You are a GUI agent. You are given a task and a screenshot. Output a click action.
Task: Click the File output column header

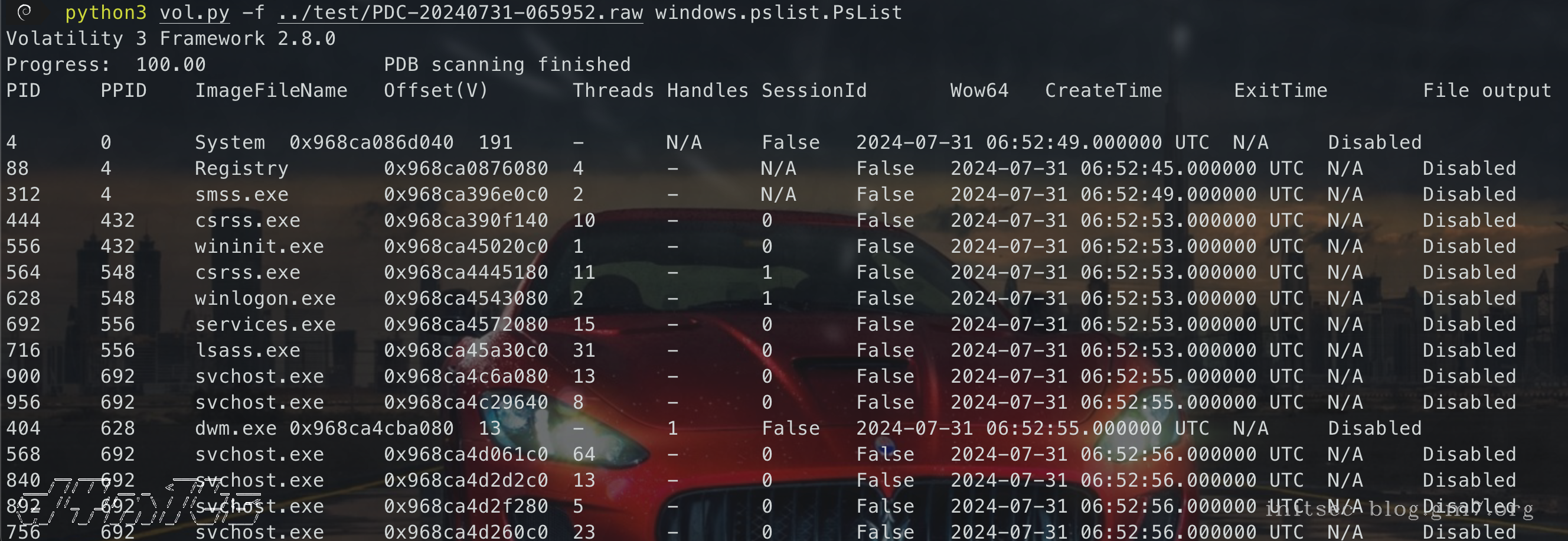pos(1487,91)
